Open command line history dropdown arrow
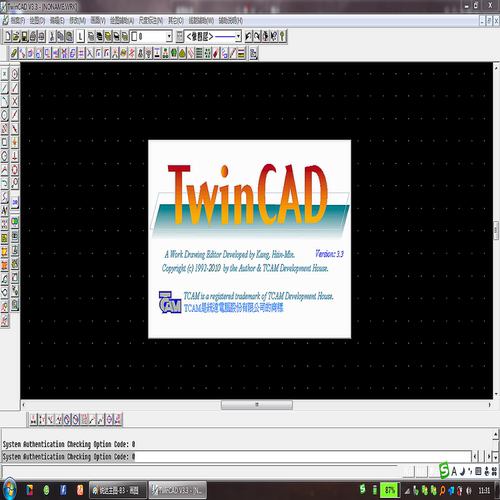The image size is (500, 500). pyautogui.click(x=496, y=456)
